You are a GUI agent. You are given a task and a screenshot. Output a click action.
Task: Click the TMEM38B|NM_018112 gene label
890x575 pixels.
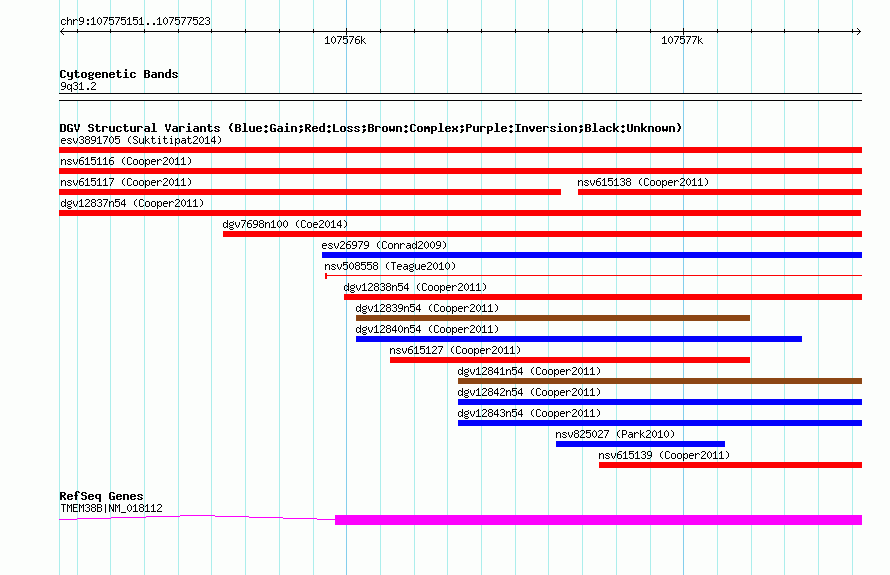coord(111,509)
